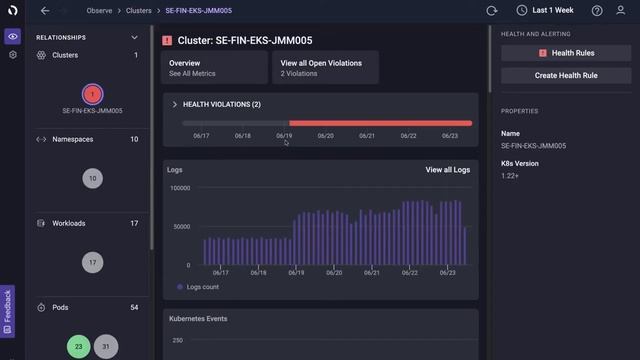
Task: Click SE-FIN-EKS-JMM005 in the breadcrumb
Action: pyautogui.click(x=198, y=11)
